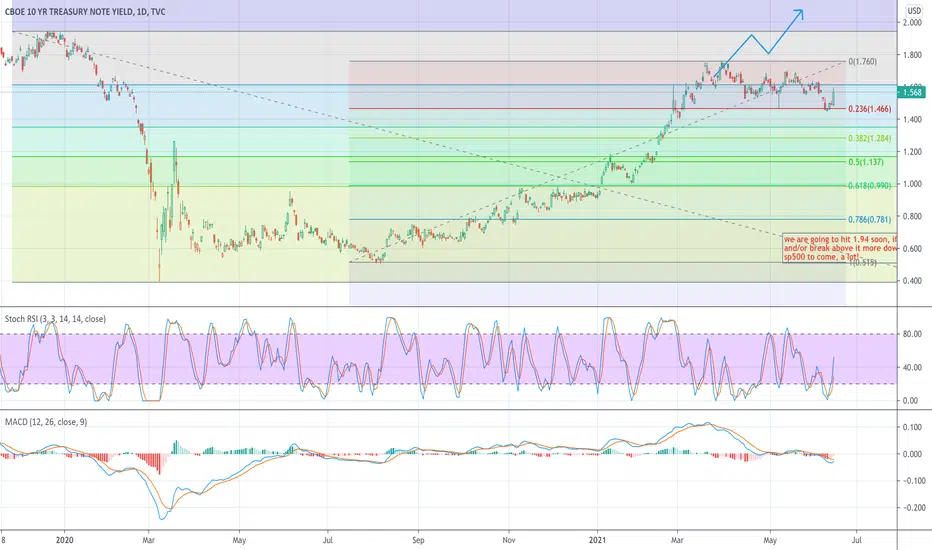This screenshot has width=932, height=550.
Task: Click the Fibonacci 0.382(1.284) label
Action: point(870,139)
